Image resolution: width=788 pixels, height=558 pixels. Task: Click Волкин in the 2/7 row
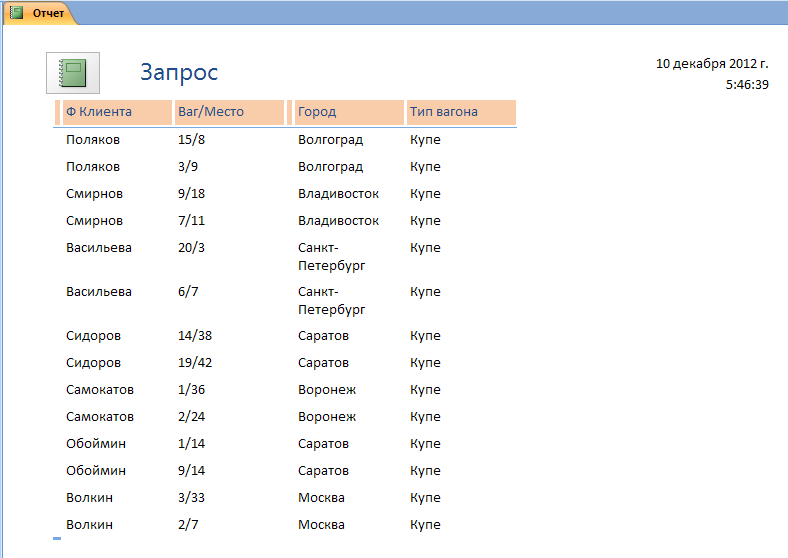pos(89,525)
